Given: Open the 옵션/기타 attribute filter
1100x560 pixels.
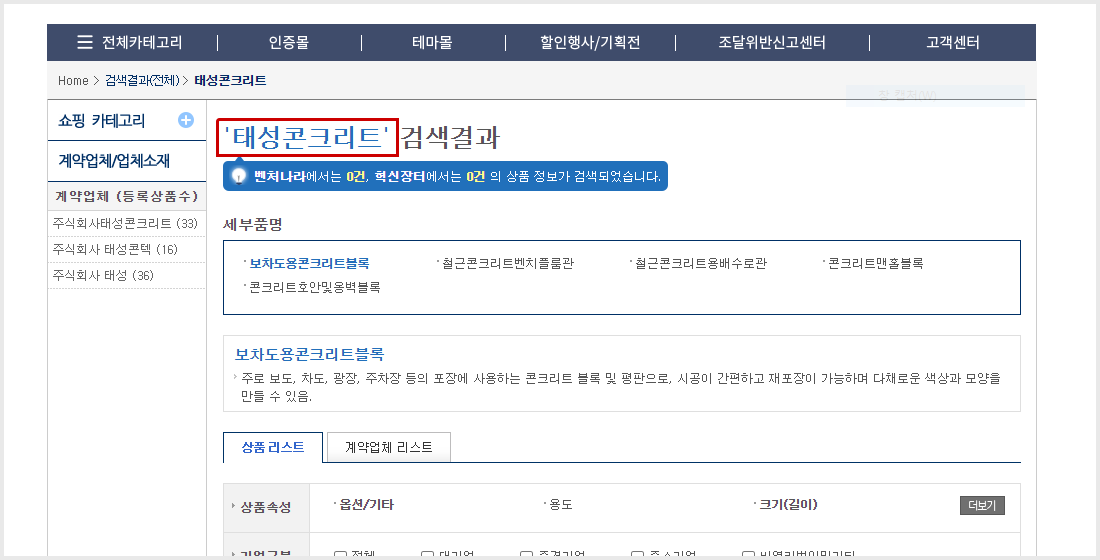Looking at the screenshot, I should 366,505.
